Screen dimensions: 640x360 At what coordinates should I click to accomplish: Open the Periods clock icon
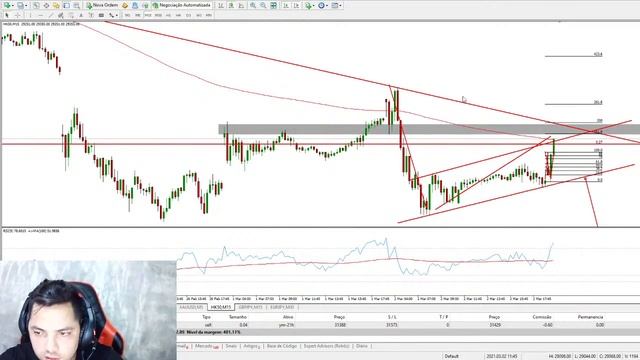tap(321, 5)
